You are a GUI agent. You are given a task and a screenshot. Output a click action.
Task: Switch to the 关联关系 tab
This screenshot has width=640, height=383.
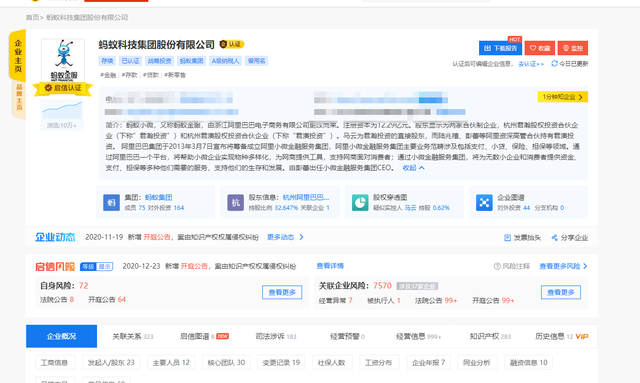133,336
